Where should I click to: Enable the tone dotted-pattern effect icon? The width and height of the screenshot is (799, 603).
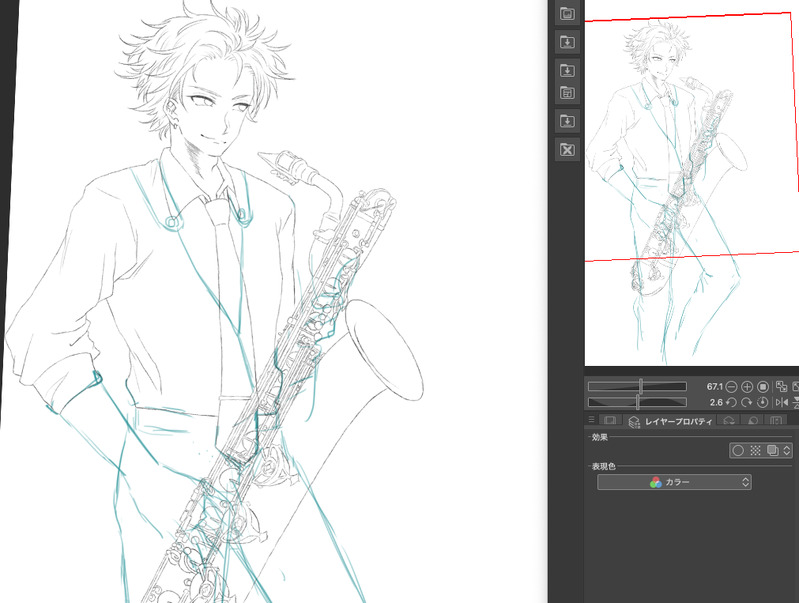click(x=755, y=451)
